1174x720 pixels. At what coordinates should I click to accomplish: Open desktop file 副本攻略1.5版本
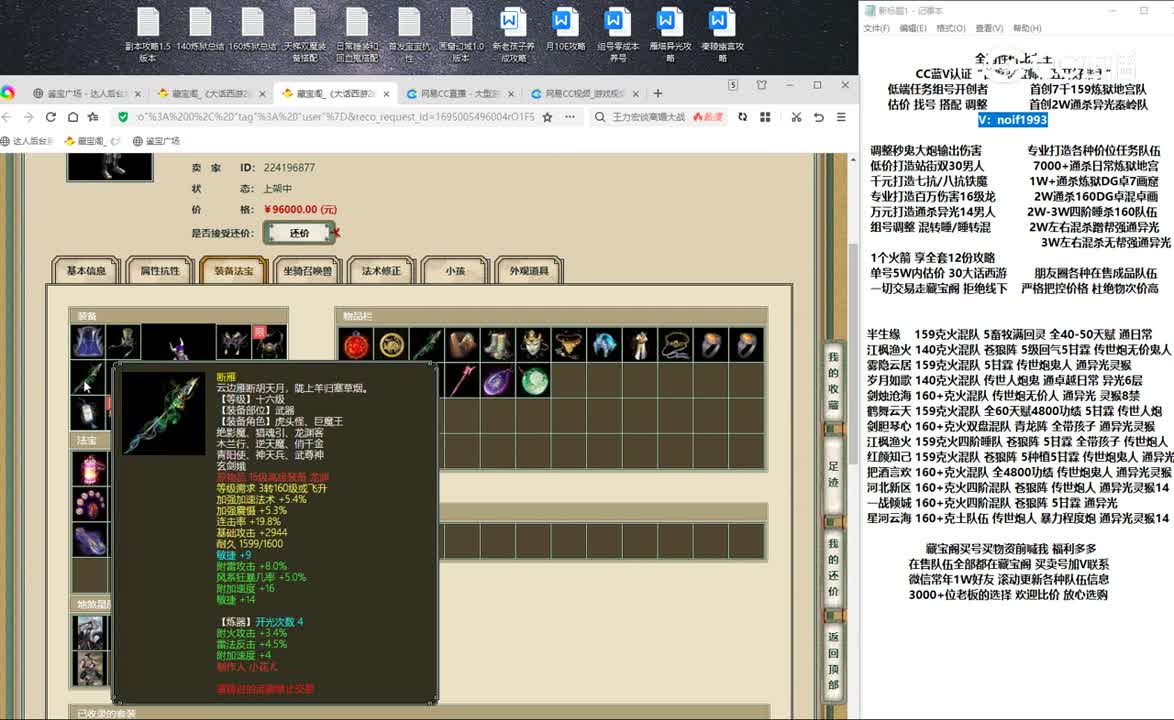[147, 34]
